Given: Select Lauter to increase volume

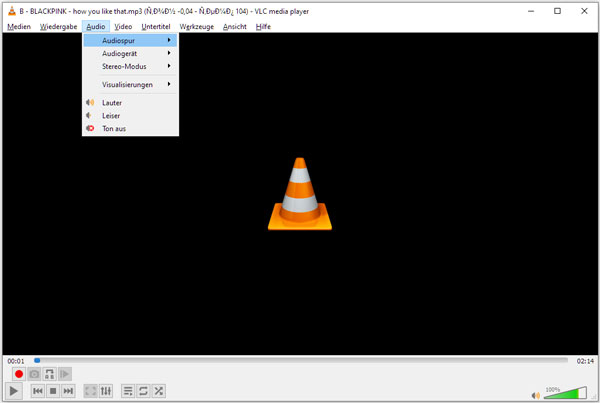Looking at the screenshot, I should pos(112,103).
